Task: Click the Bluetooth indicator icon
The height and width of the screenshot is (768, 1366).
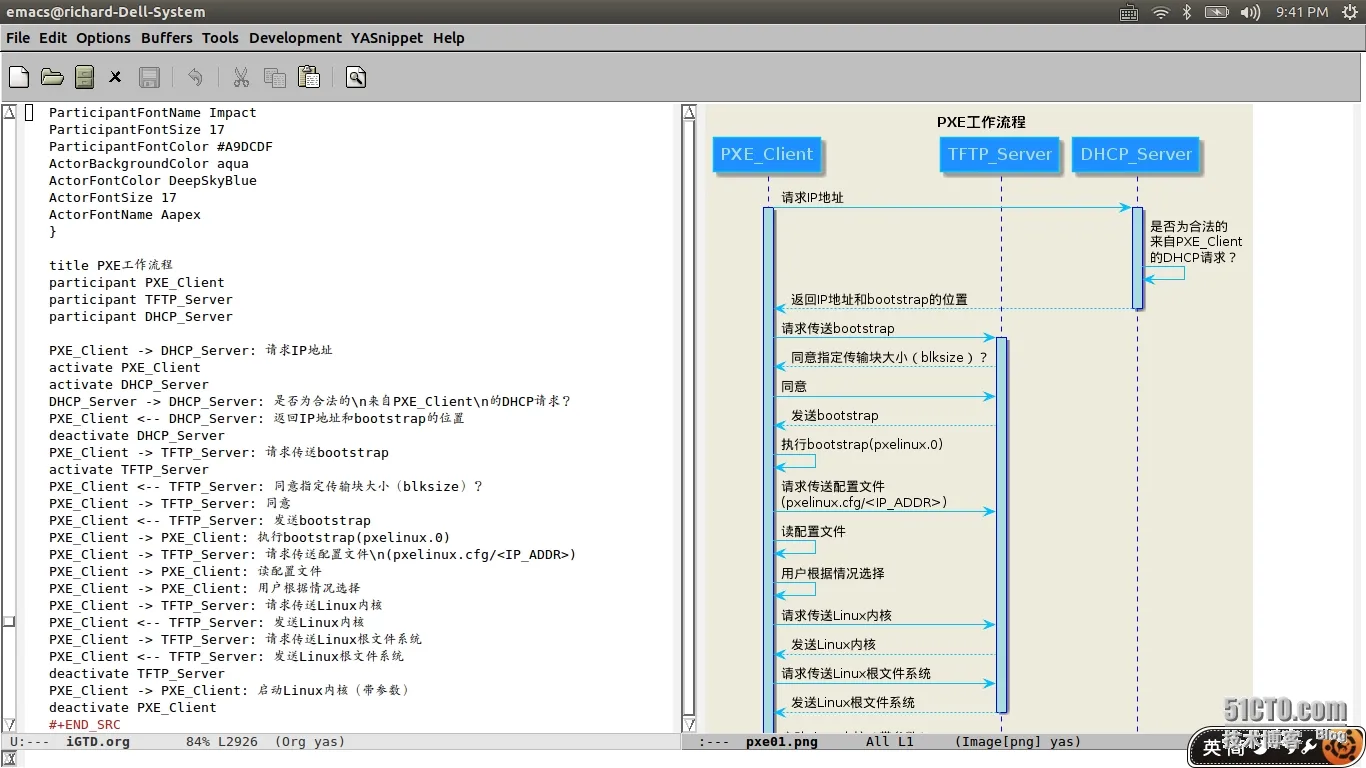Action: click(1187, 12)
